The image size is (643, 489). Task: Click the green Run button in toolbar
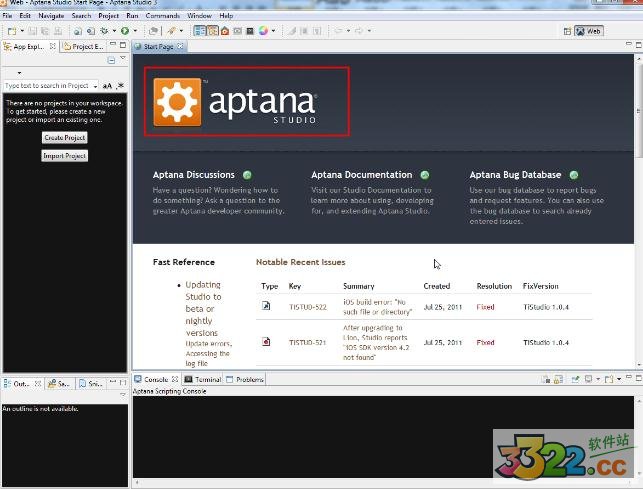[123, 31]
